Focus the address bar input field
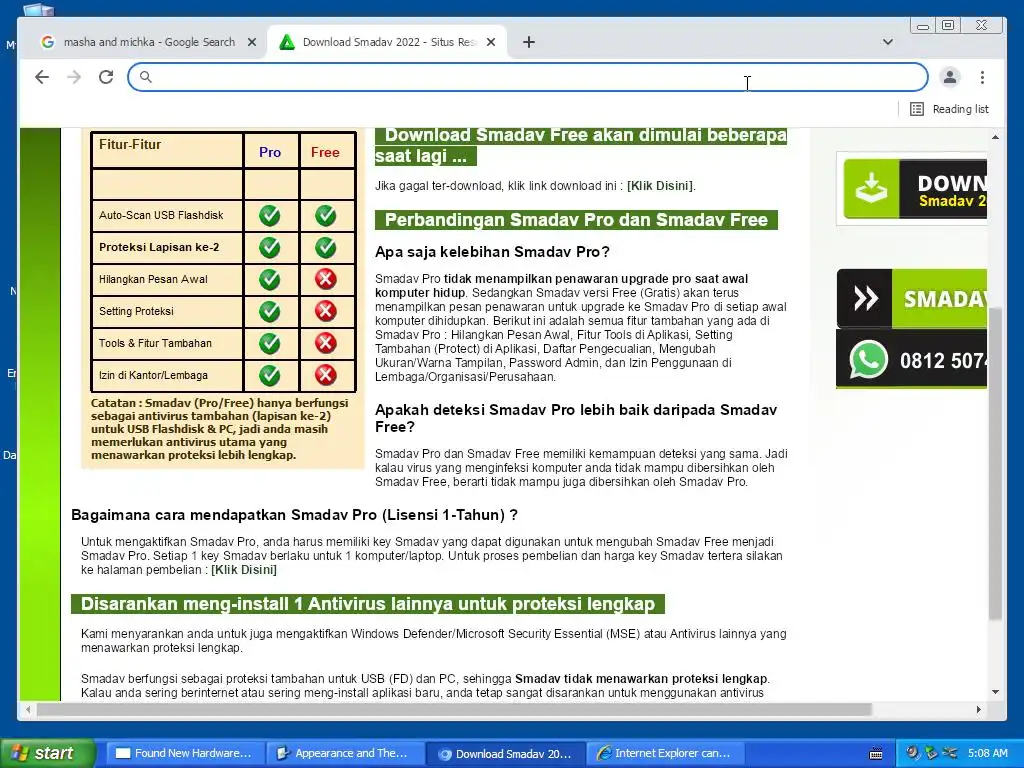The height and width of the screenshot is (768, 1024). click(x=528, y=77)
